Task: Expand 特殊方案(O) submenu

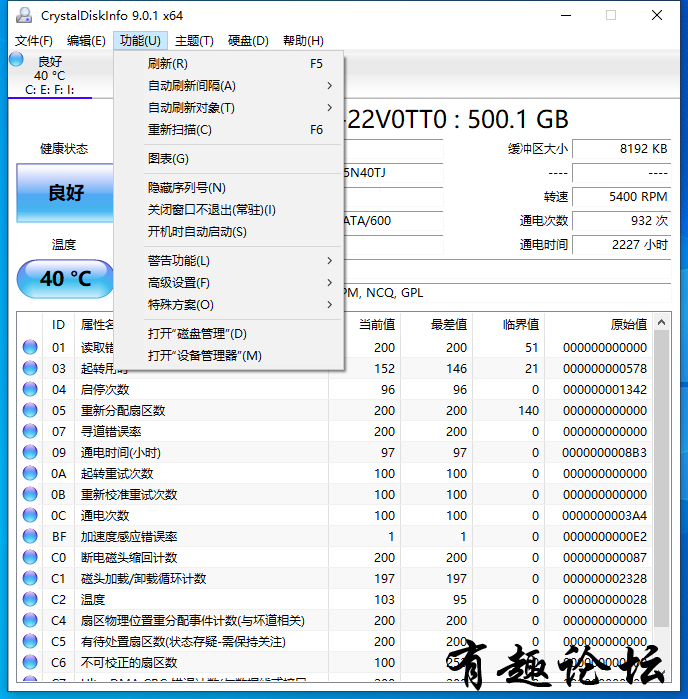Action: click(229, 305)
